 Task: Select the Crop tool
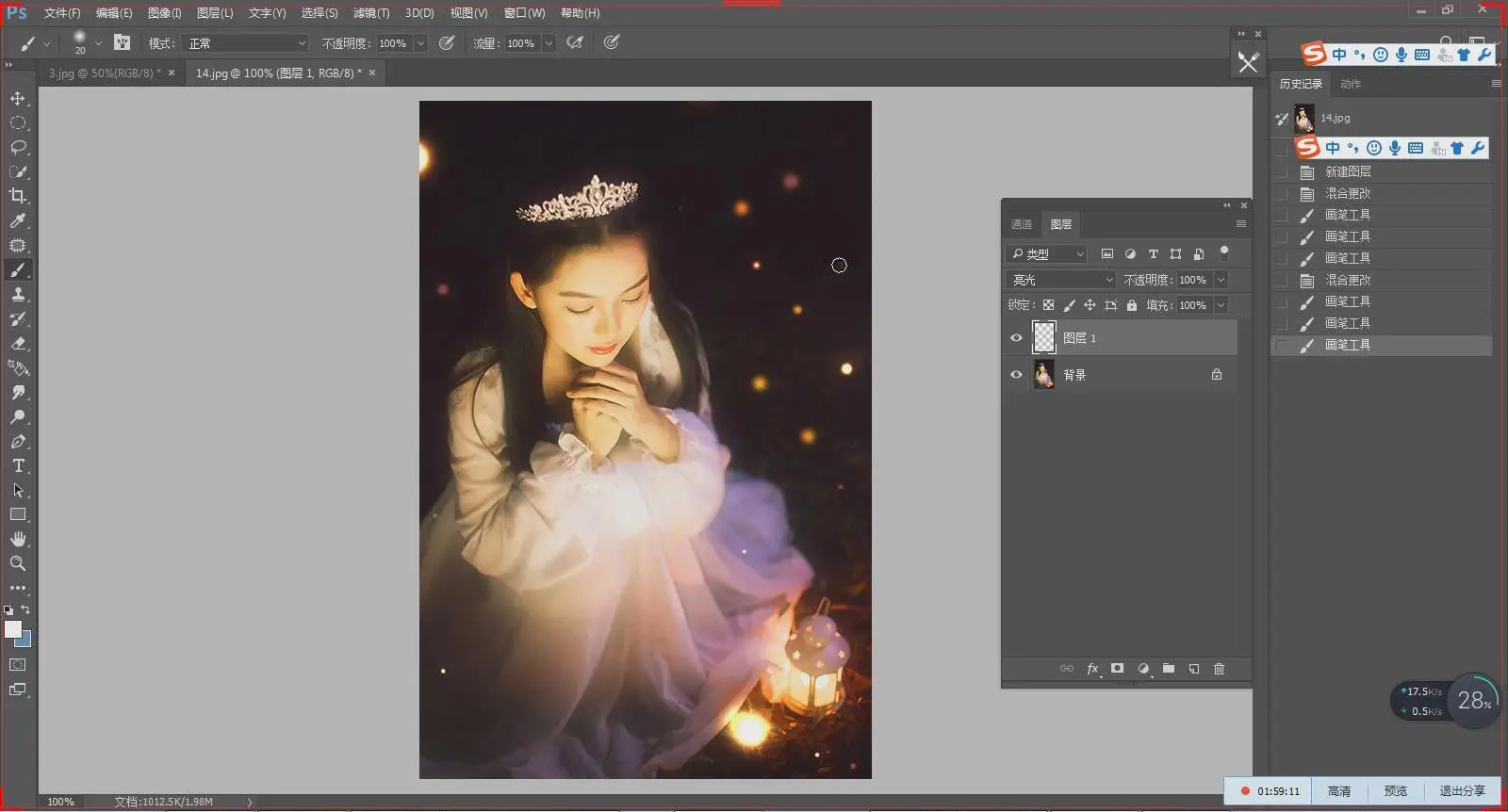point(18,196)
